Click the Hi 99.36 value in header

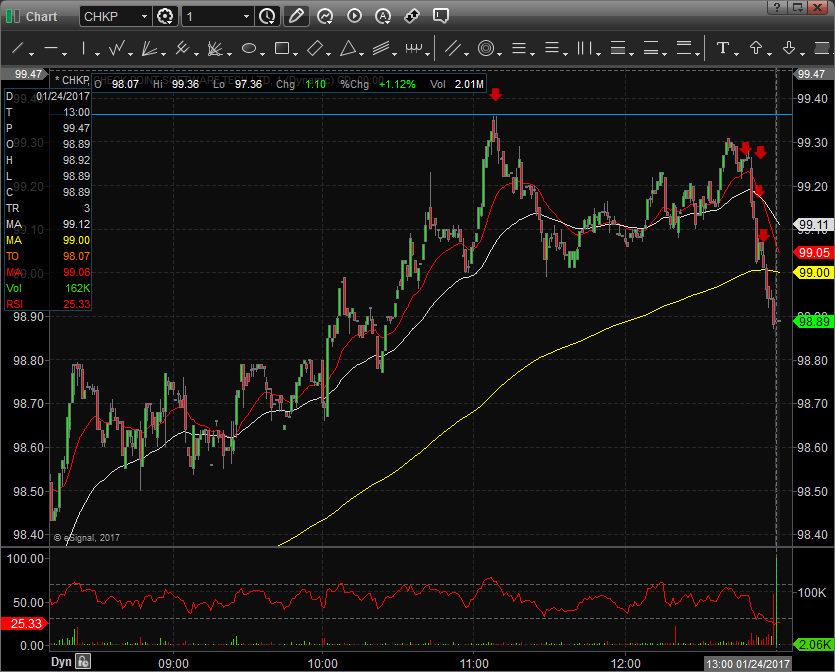coord(185,84)
